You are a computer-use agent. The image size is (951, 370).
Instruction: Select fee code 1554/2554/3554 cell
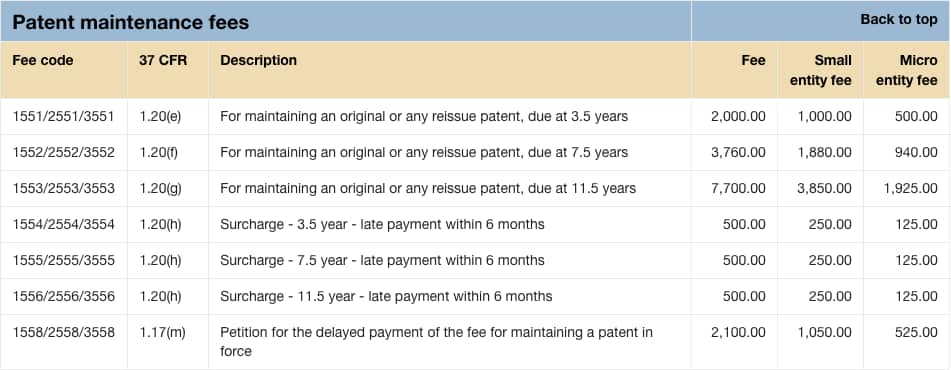click(63, 224)
